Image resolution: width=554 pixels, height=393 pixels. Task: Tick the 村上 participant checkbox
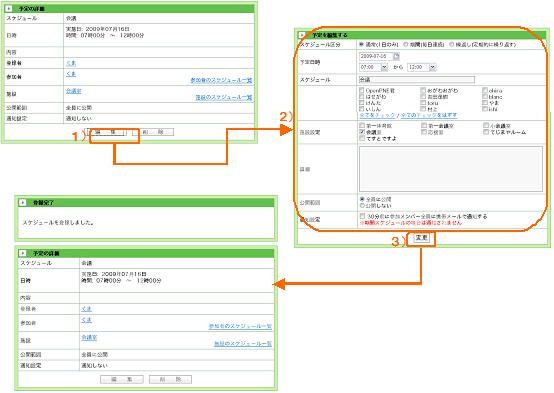tap(423, 109)
